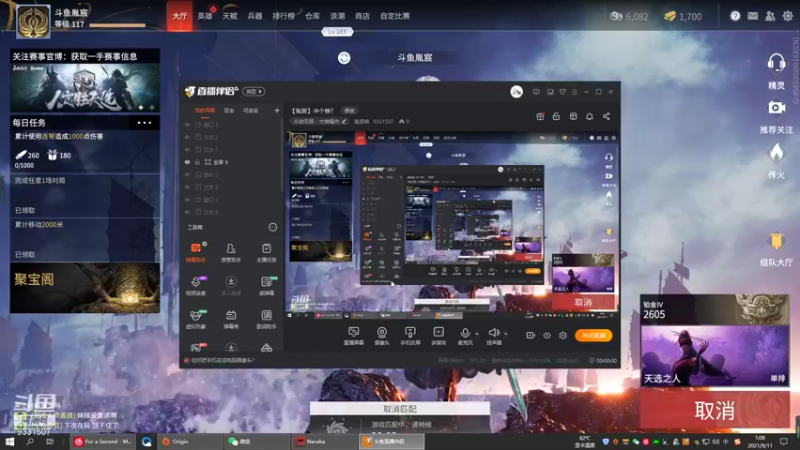Open the gift box icon in assistant toolbar
800x450 pixels.
click(540, 116)
